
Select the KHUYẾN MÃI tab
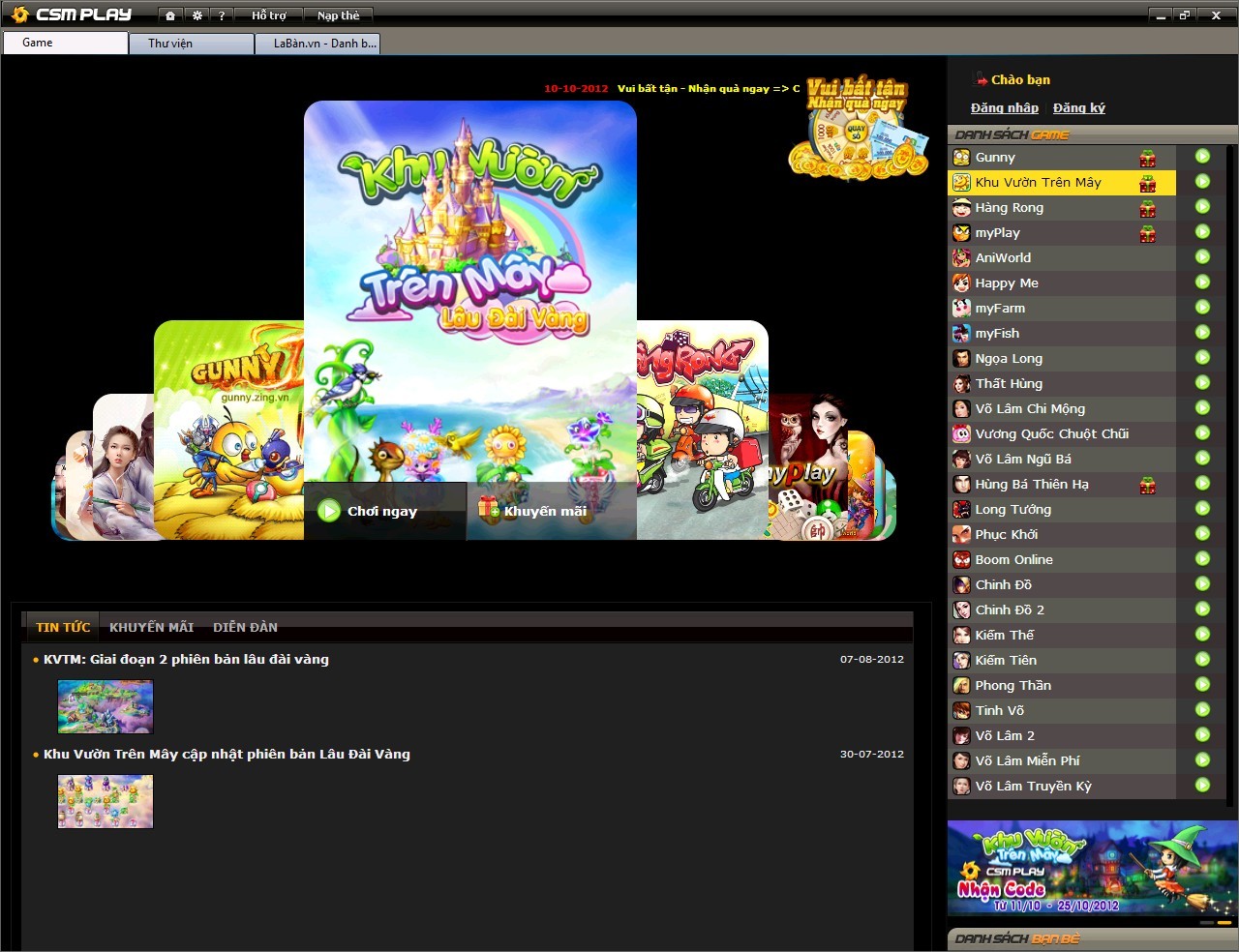(x=151, y=627)
